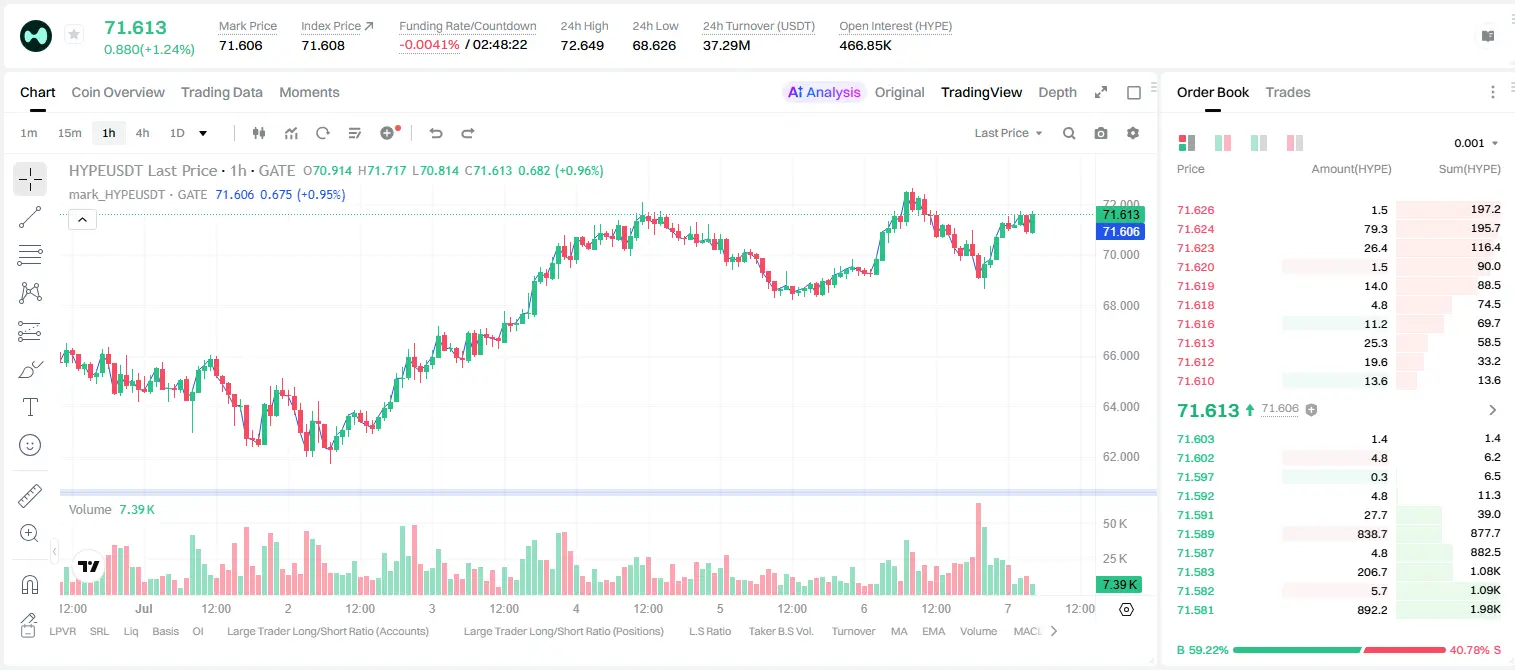
Task: Select the ruler measure tool
Action: 30,496
